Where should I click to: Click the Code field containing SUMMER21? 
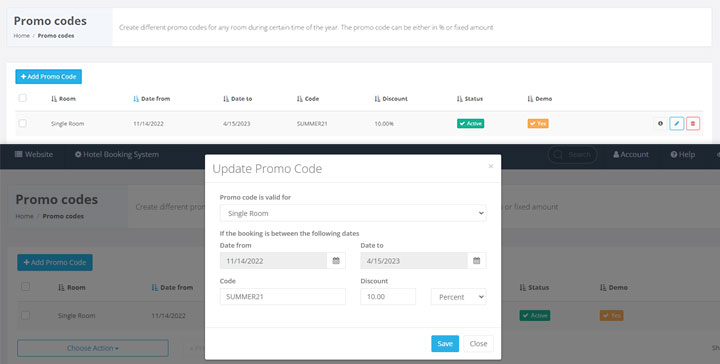pos(283,297)
